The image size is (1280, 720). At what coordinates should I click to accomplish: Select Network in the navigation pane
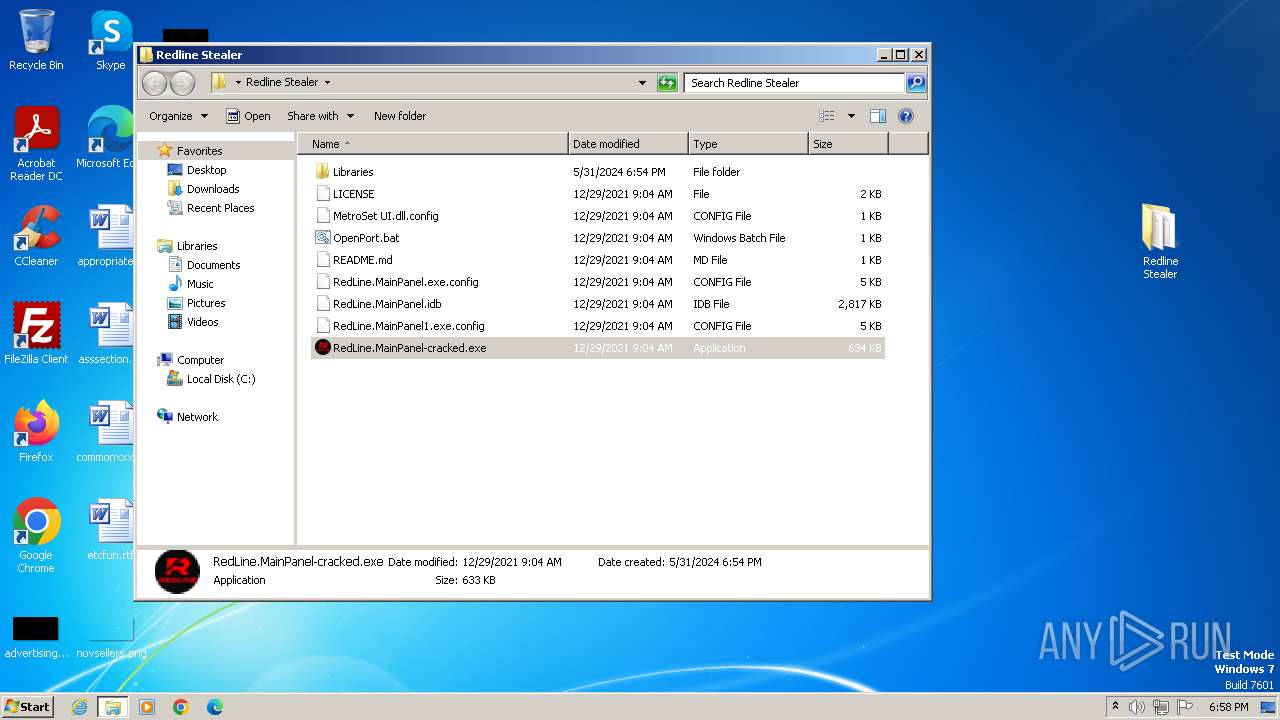[x=197, y=417]
